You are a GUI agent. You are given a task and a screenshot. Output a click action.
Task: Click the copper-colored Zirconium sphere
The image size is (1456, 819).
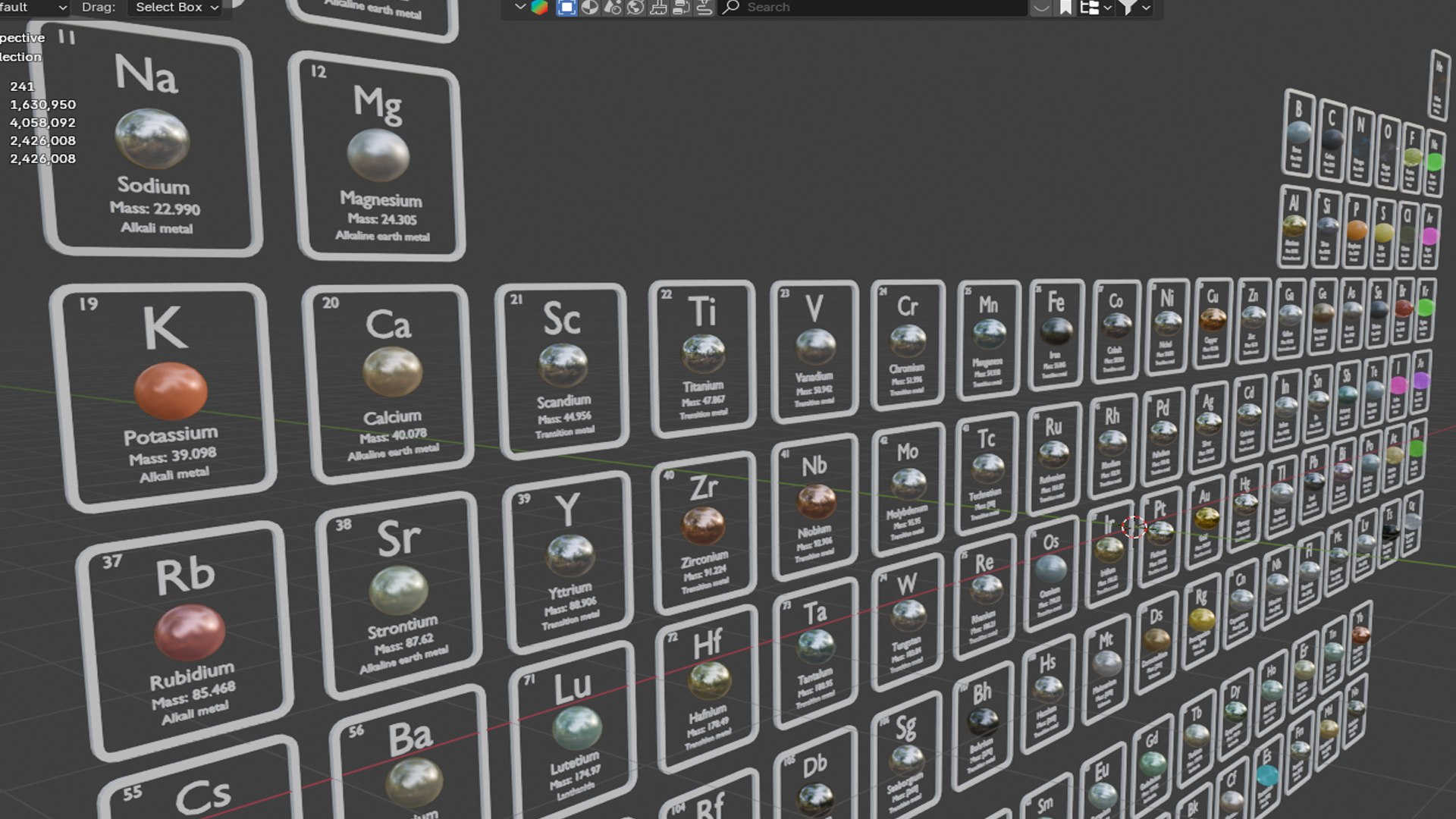pyautogui.click(x=703, y=526)
